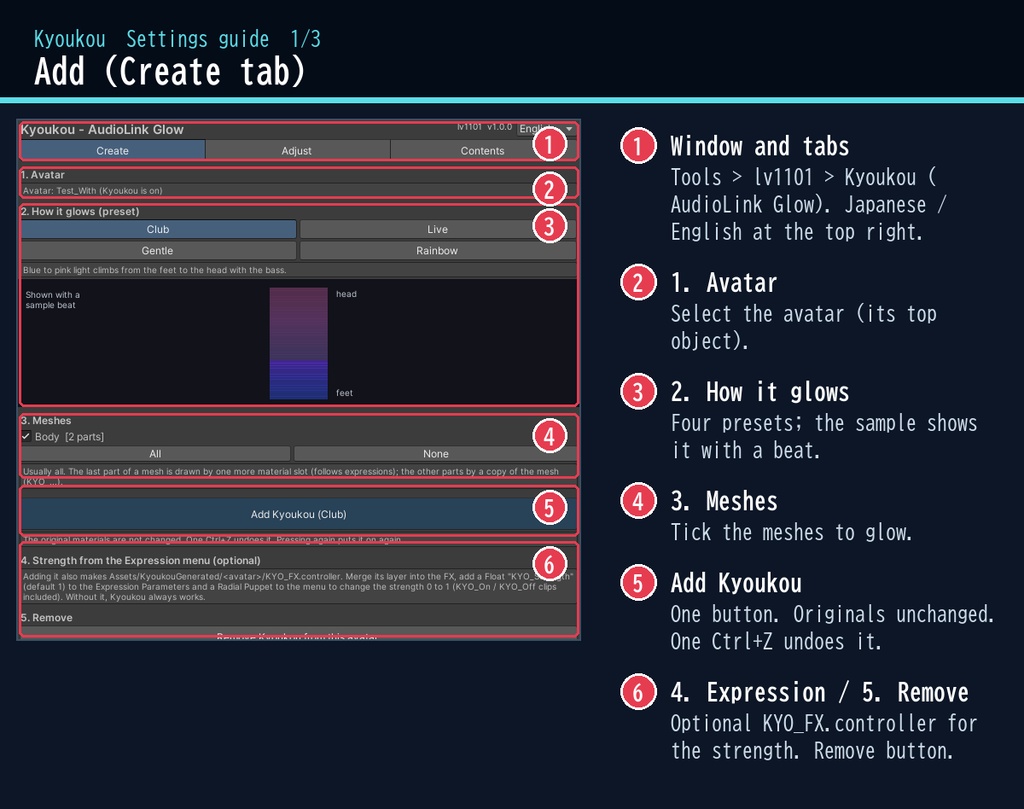Open the Adjust tab
1024x809 pixels.
coord(297,150)
